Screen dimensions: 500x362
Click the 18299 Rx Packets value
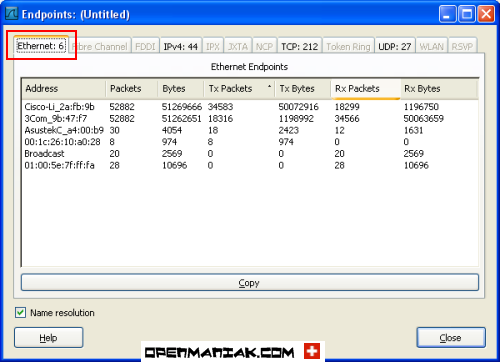(x=347, y=107)
